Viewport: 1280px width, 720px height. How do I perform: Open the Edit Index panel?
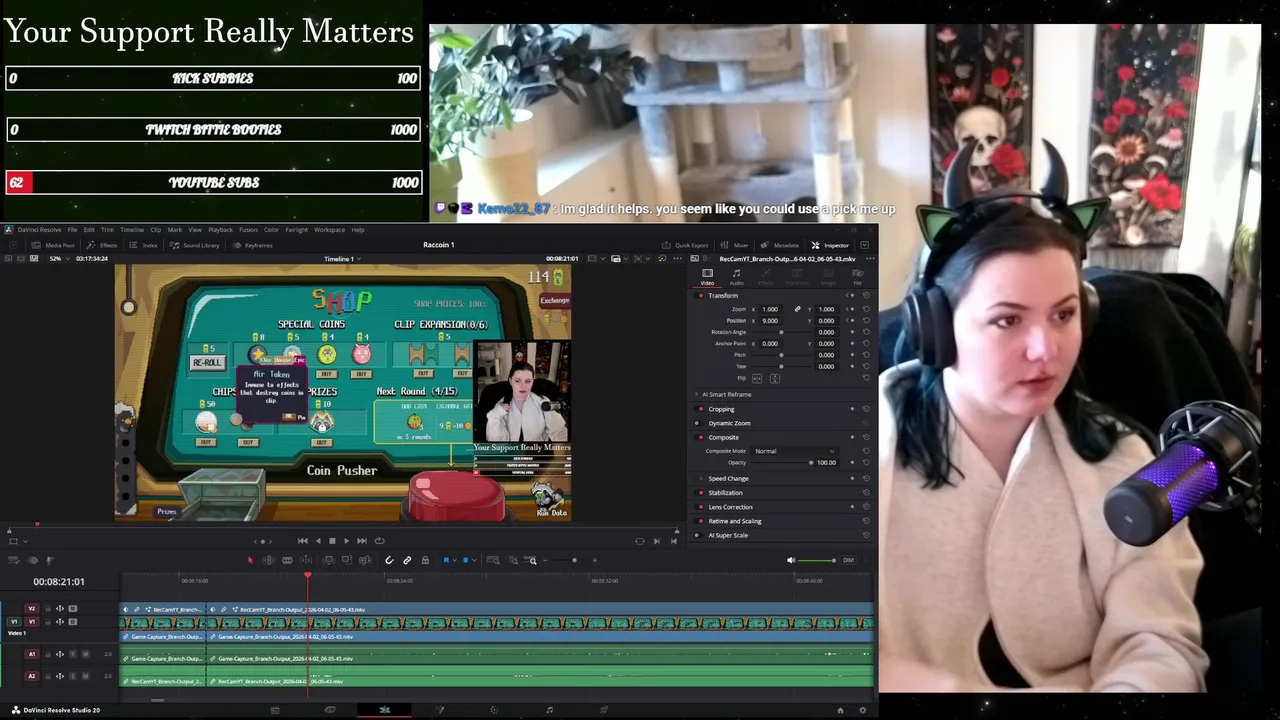pyautogui.click(x=144, y=245)
